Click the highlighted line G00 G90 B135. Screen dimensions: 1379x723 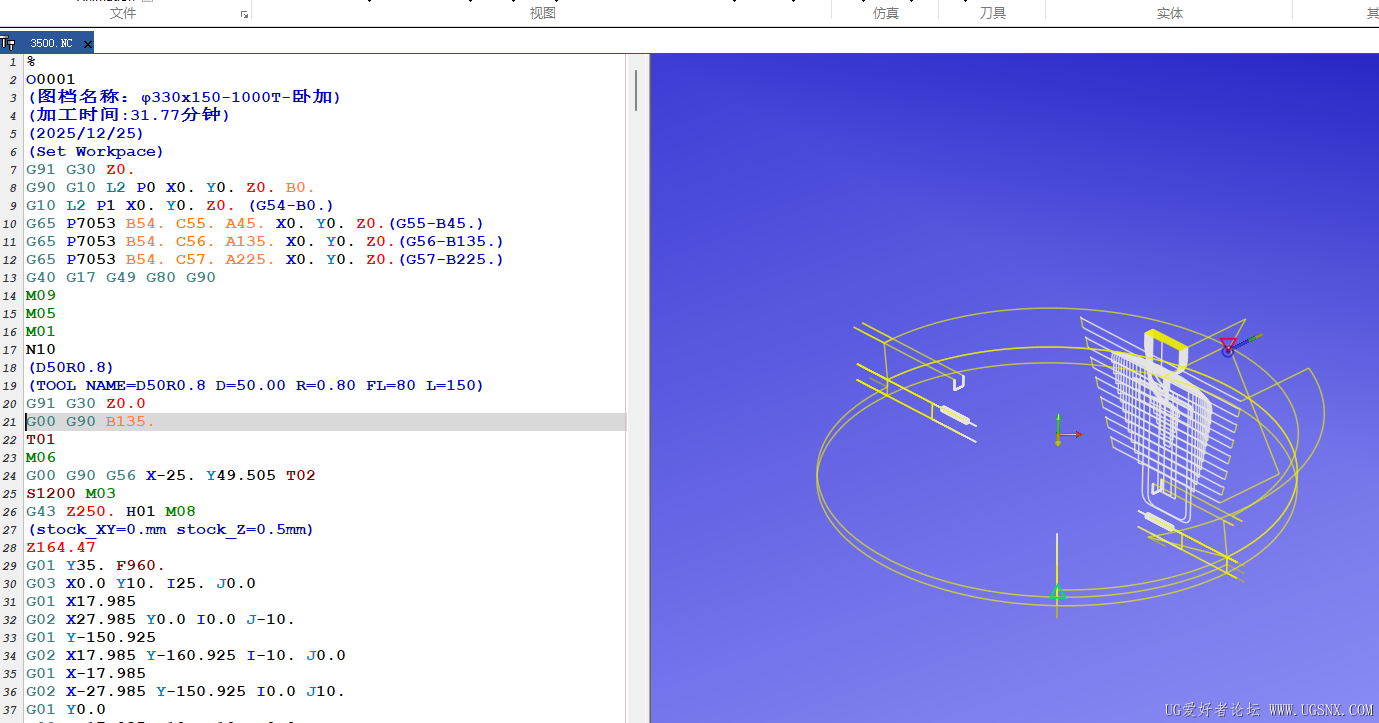tap(326, 422)
